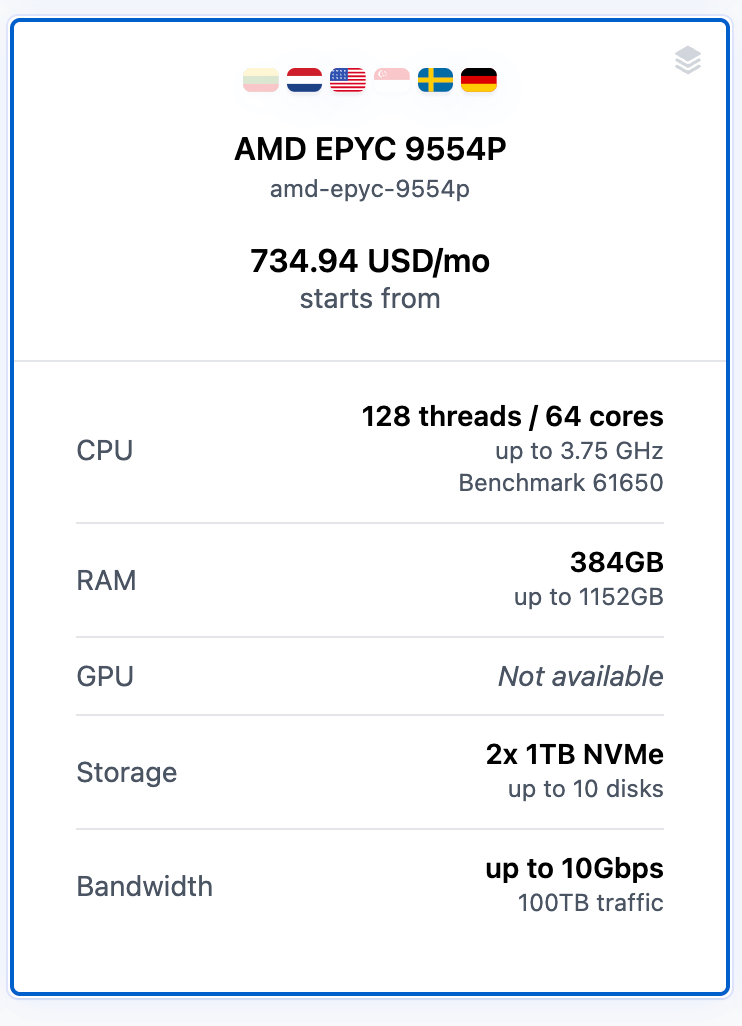Click the Benchmark 61650 score
The width and height of the screenshot is (742, 1026).
coord(560,484)
